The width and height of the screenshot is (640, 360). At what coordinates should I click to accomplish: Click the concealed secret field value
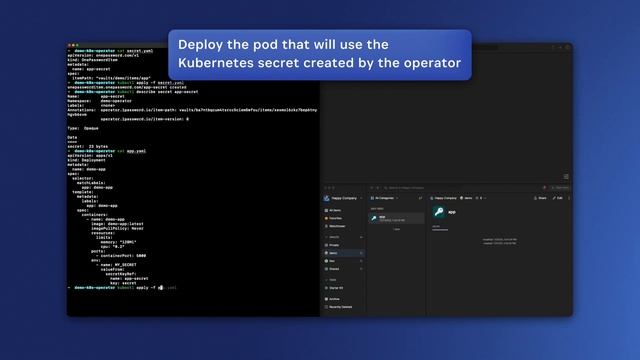[x=440, y=230]
